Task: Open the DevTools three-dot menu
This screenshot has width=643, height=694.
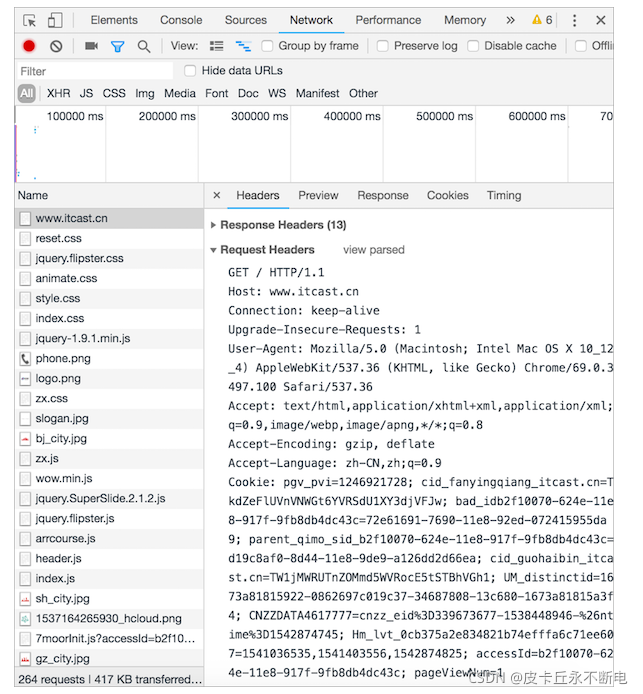Action: [574, 20]
